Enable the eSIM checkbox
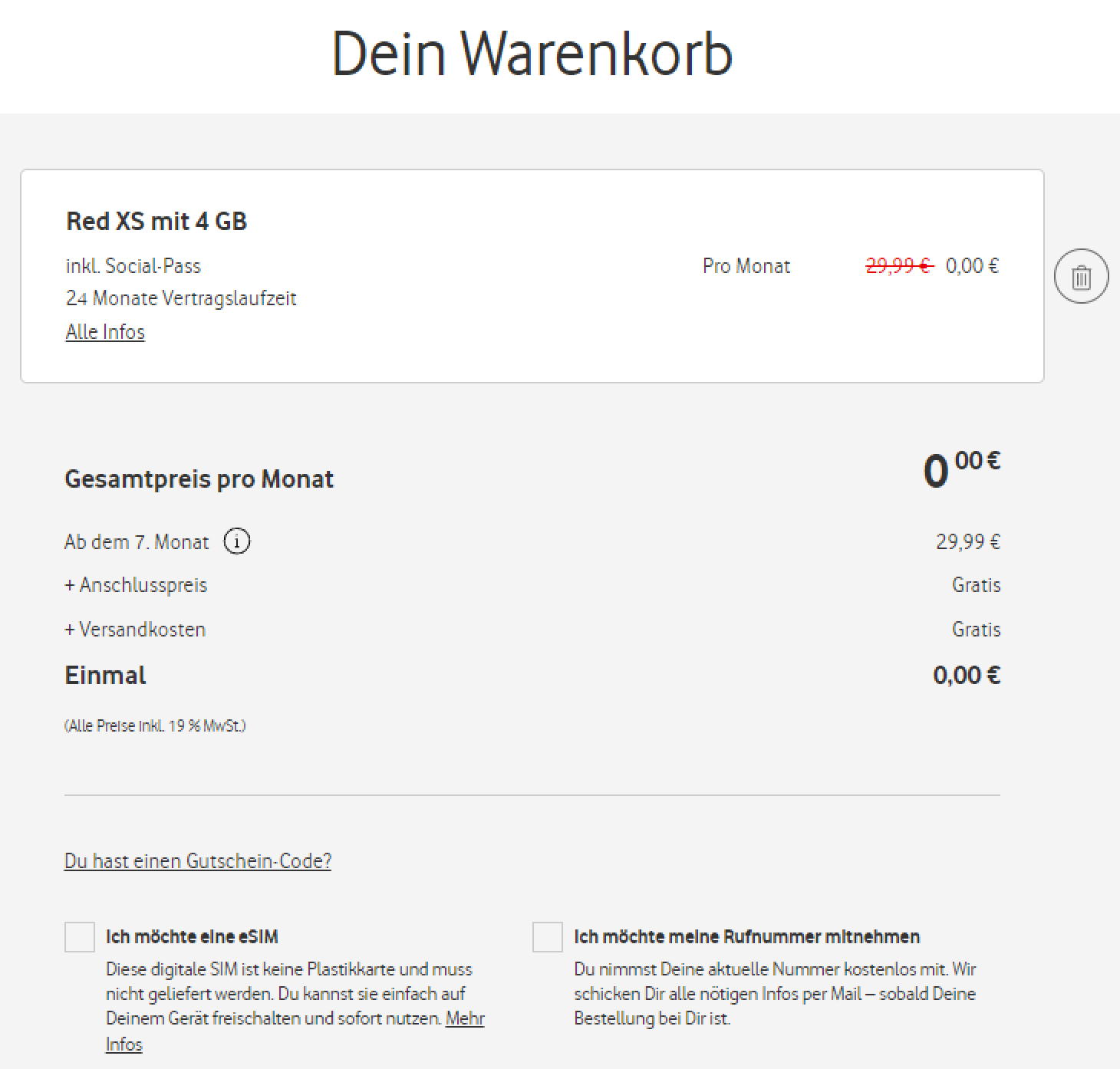The image size is (1120, 1069). point(80,937)
